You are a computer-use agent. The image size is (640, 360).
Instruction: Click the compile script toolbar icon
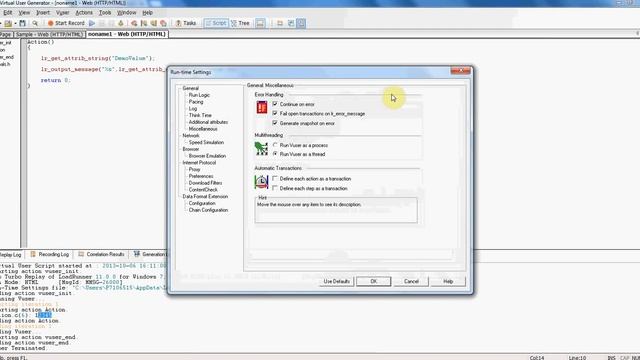click(121, 23)
